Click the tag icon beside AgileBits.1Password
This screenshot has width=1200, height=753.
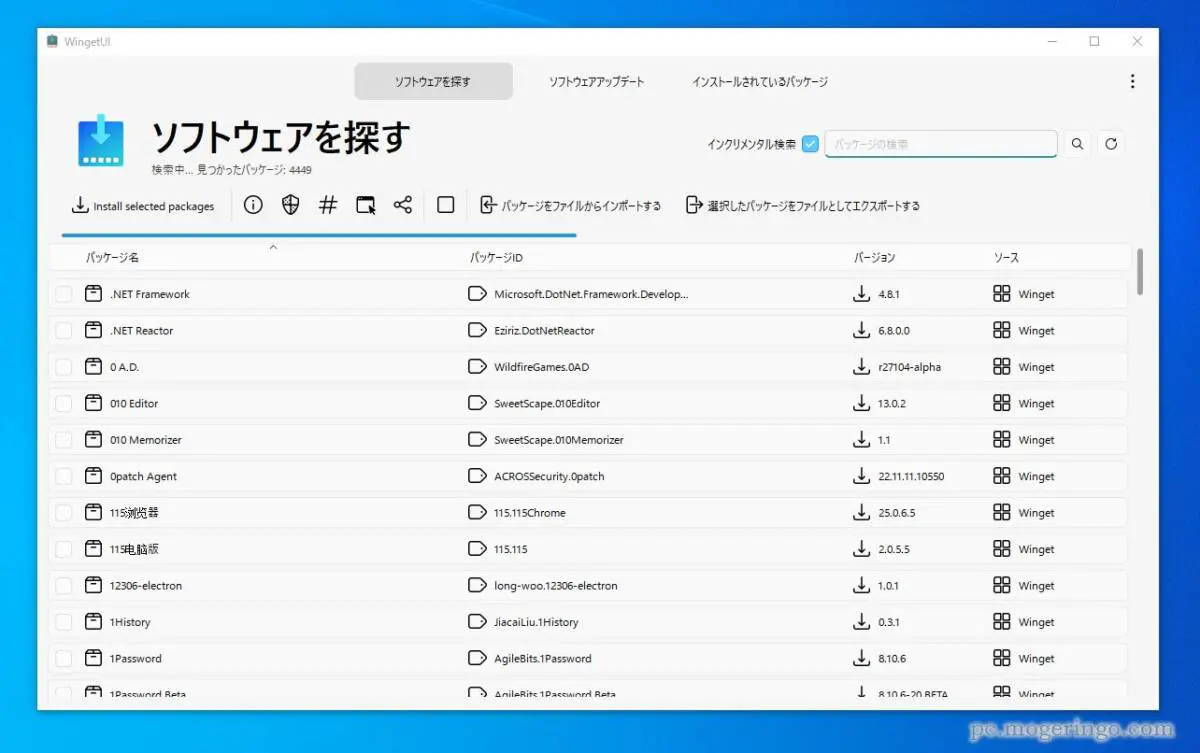click(477, 658)
